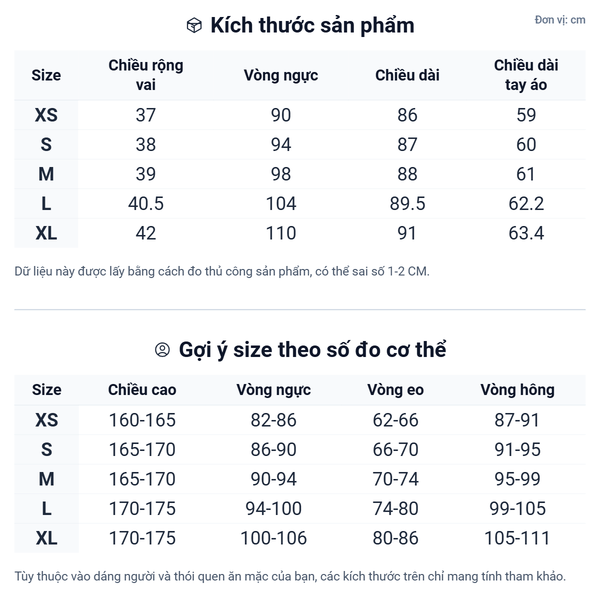Image resolution: width=600 pixels, height=600 pixels.
Task: Click the manual measurement disclaimer text
Action: coord(222,271)
